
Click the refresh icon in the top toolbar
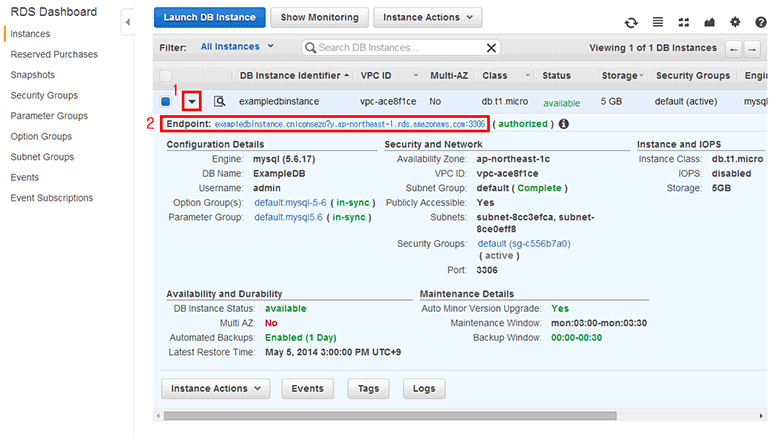point(631,22)
